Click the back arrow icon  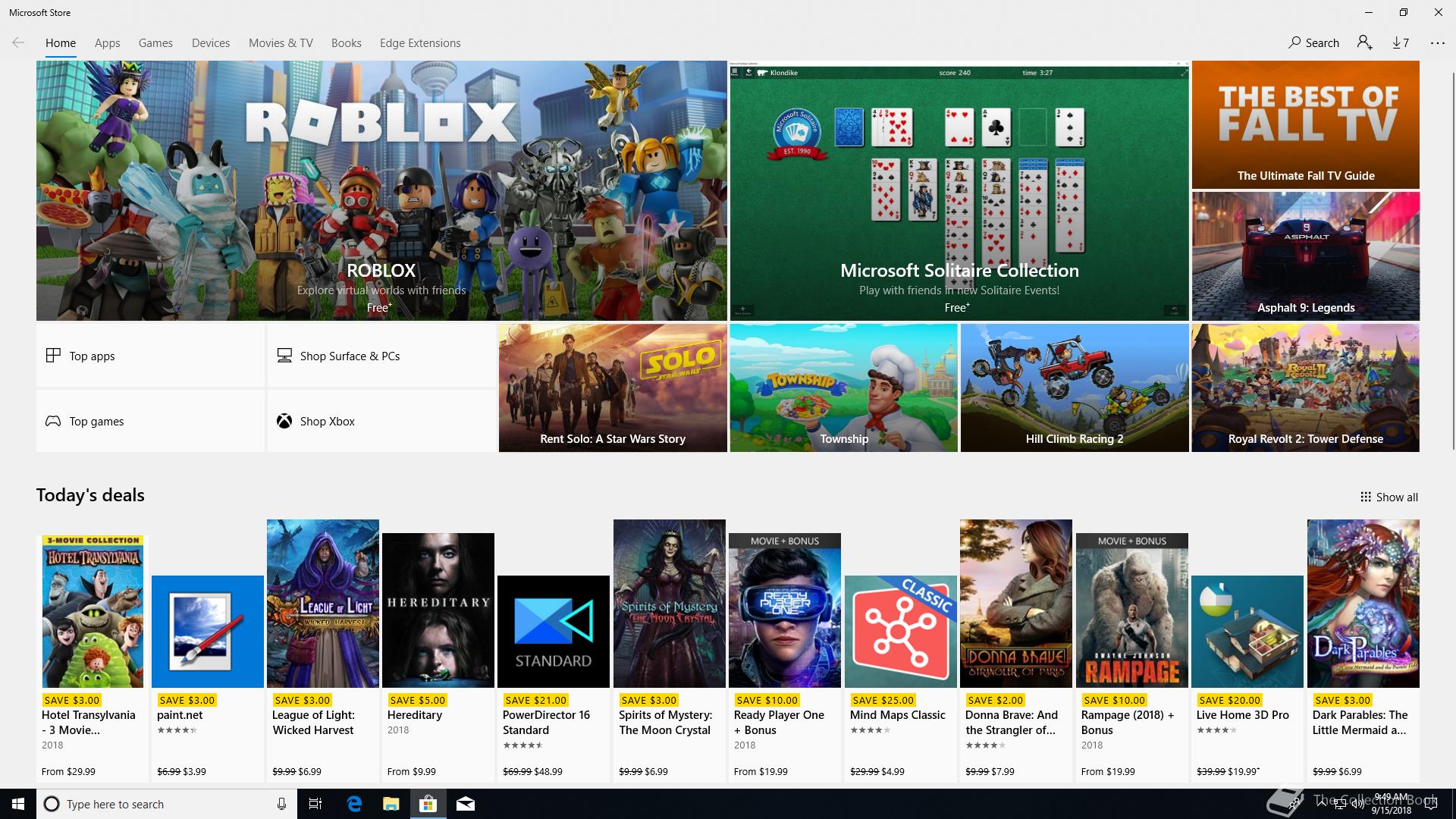pos(18,42)
